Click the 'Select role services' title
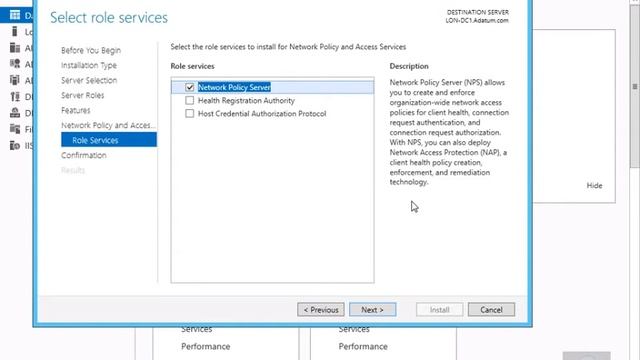This screenshot has height=360, width=640. [x=109, y=18]
